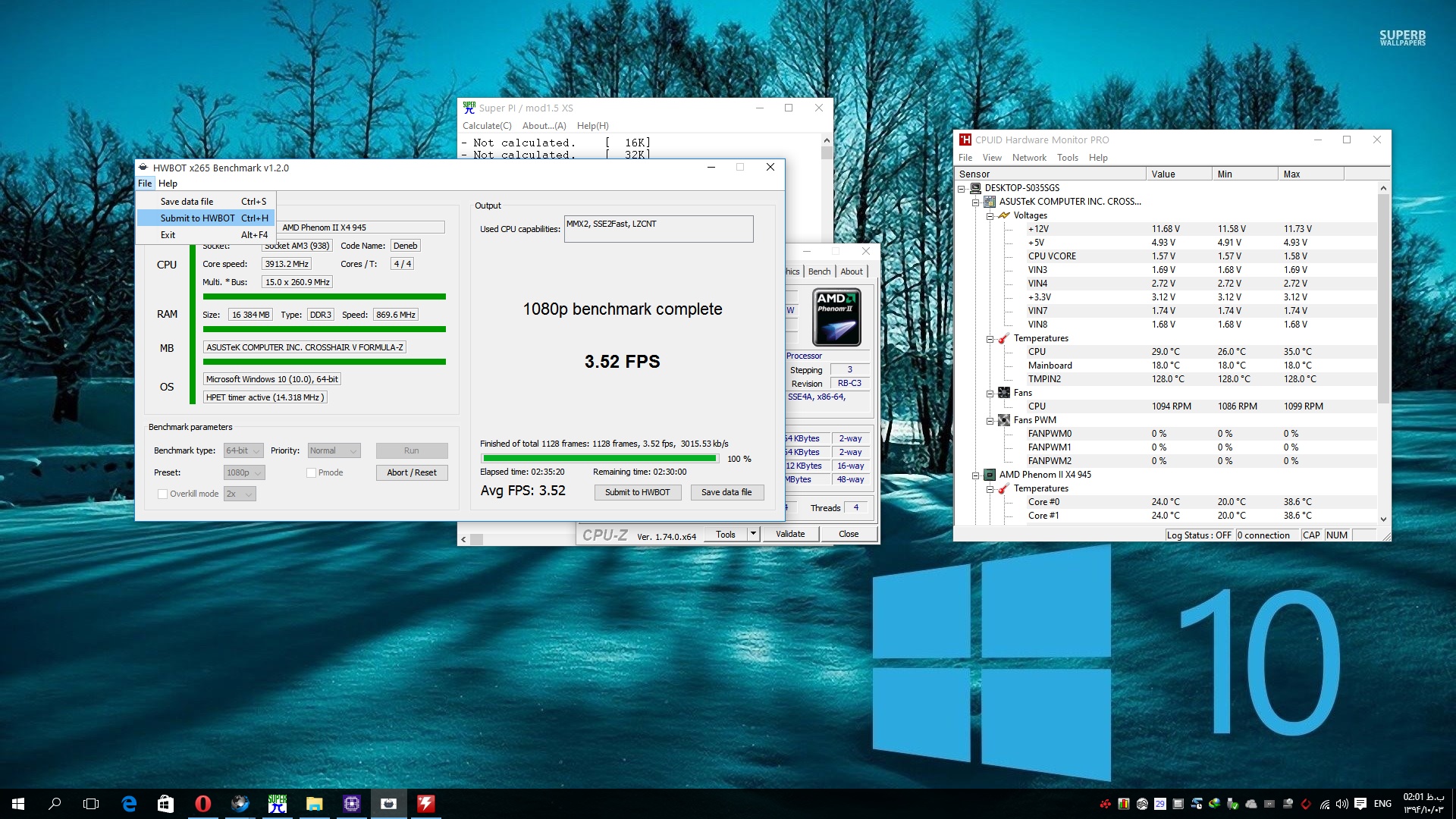Open File Explorer from the taskbar
The image size is (1456, 819).
point(315,804)
